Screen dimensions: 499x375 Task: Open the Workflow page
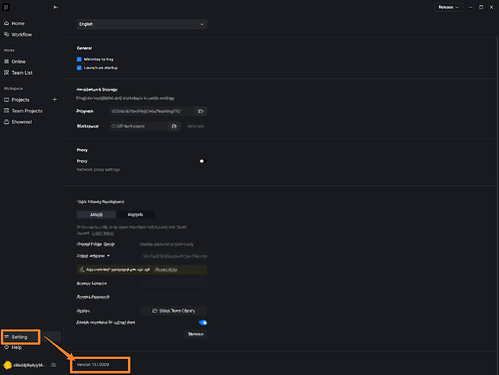click(x=21, y=35)
